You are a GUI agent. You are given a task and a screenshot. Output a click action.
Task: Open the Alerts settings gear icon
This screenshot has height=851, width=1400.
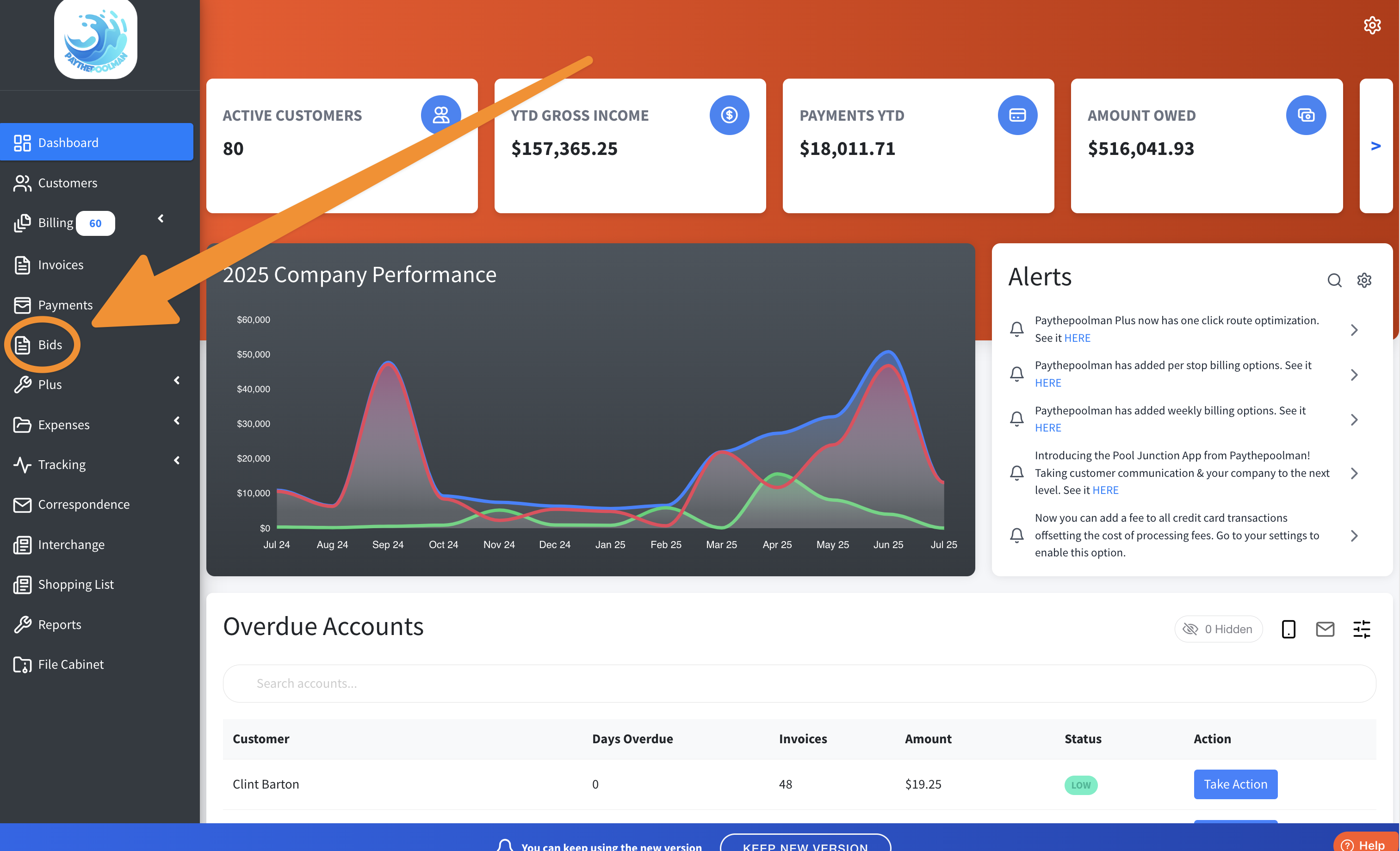point(1363,280)
